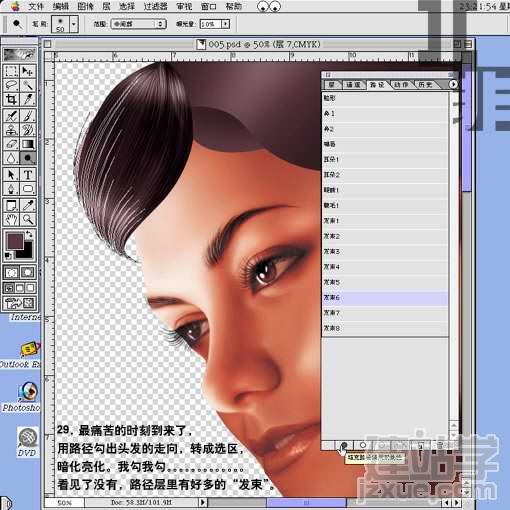Select the Clone Stamp tool

point(11,130)
